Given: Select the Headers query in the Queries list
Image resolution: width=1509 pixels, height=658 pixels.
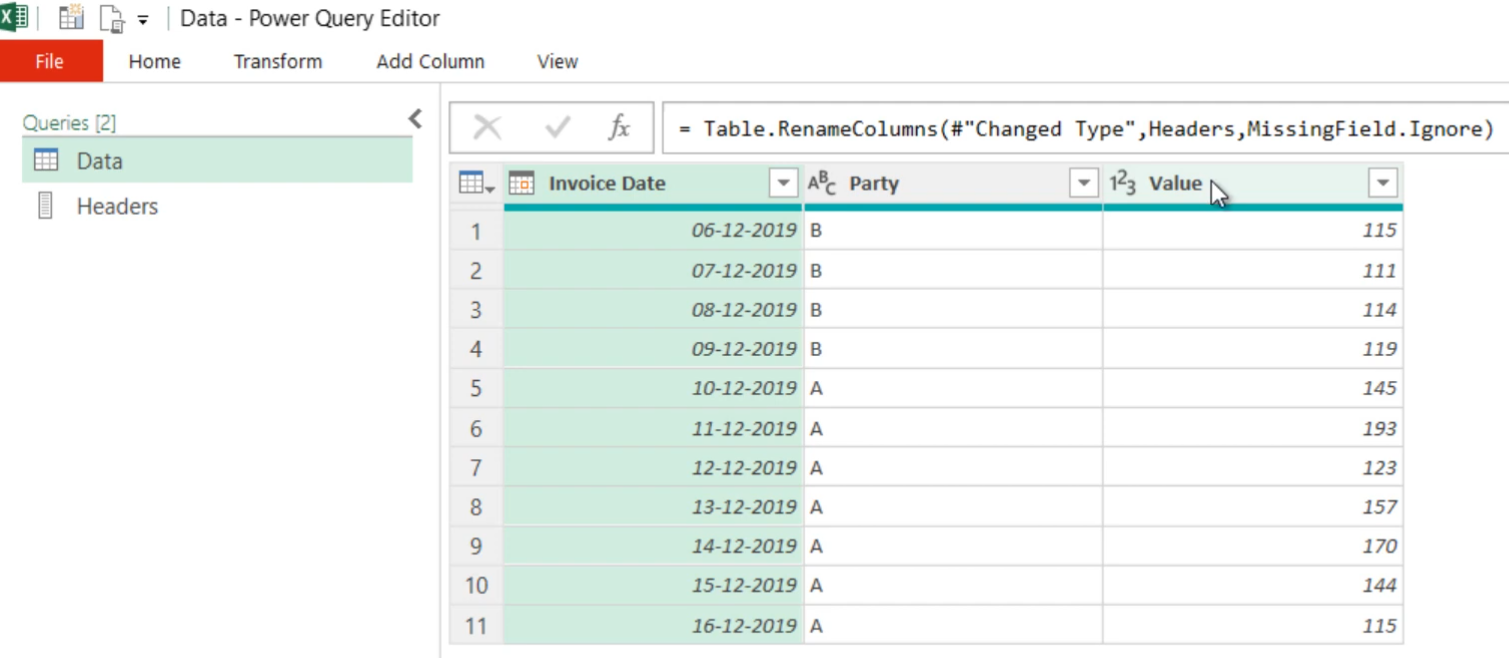Looking at the screenshot, I should coord(117,206).
